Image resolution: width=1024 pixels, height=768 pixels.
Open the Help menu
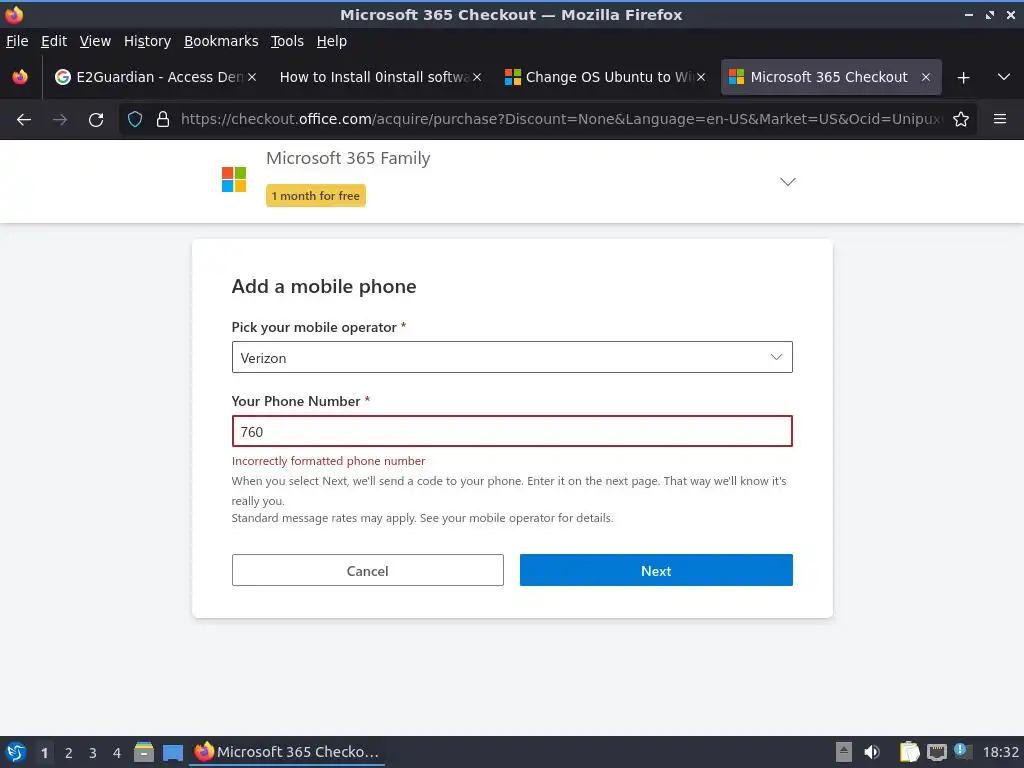tap(331, 41)
